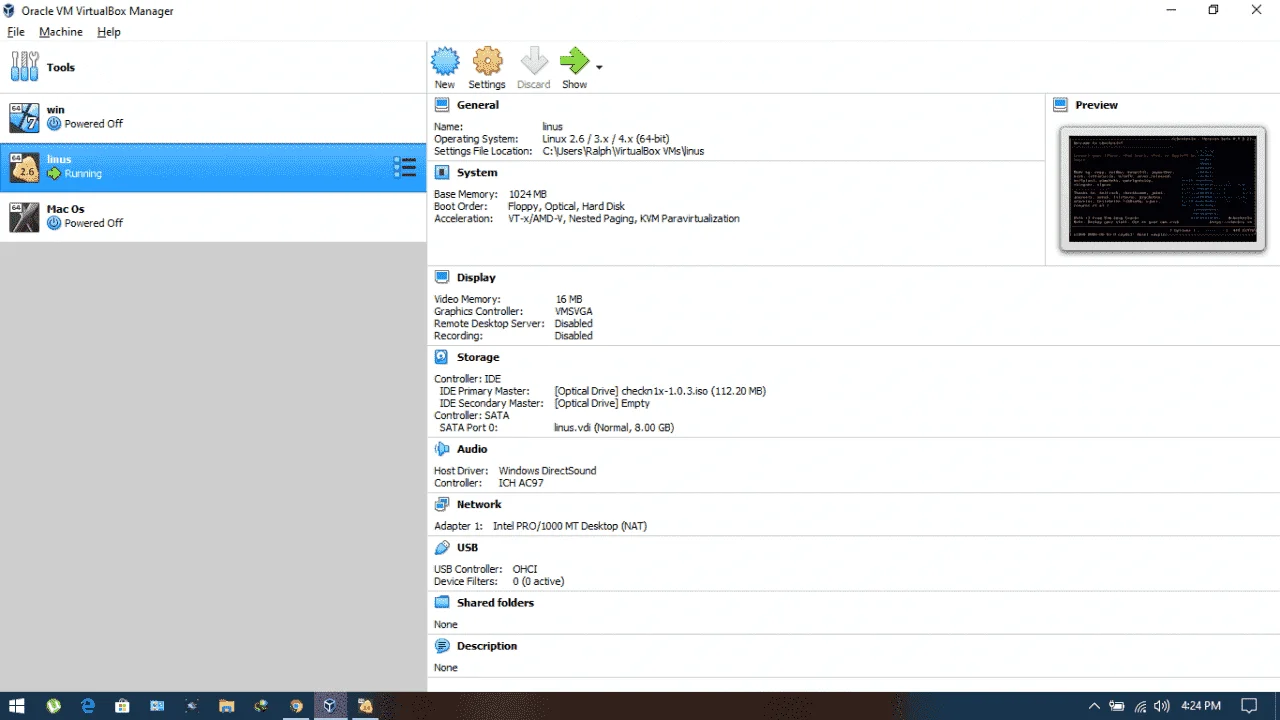Viewport: 1280px width, 720px height.
Task: Click the 1024 MB base memory value
Action: click(x=528, y=194)
